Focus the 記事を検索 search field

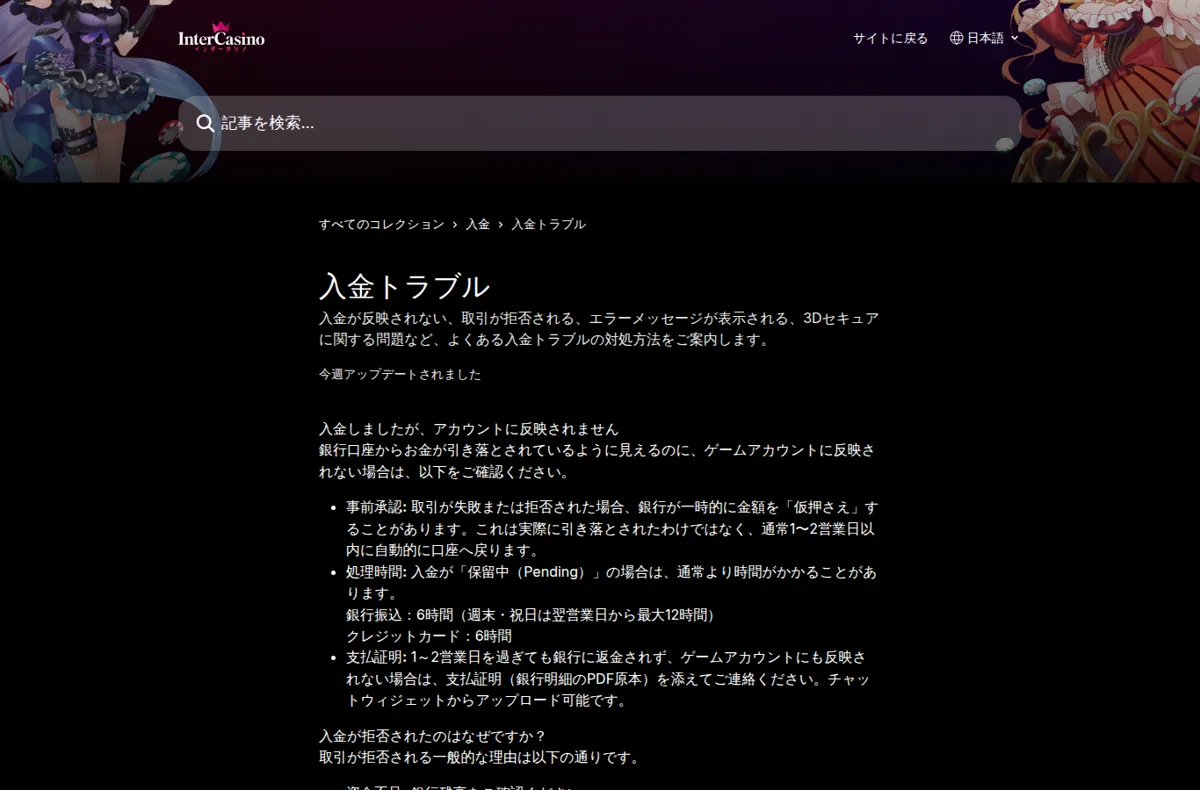tap(600, 123)
